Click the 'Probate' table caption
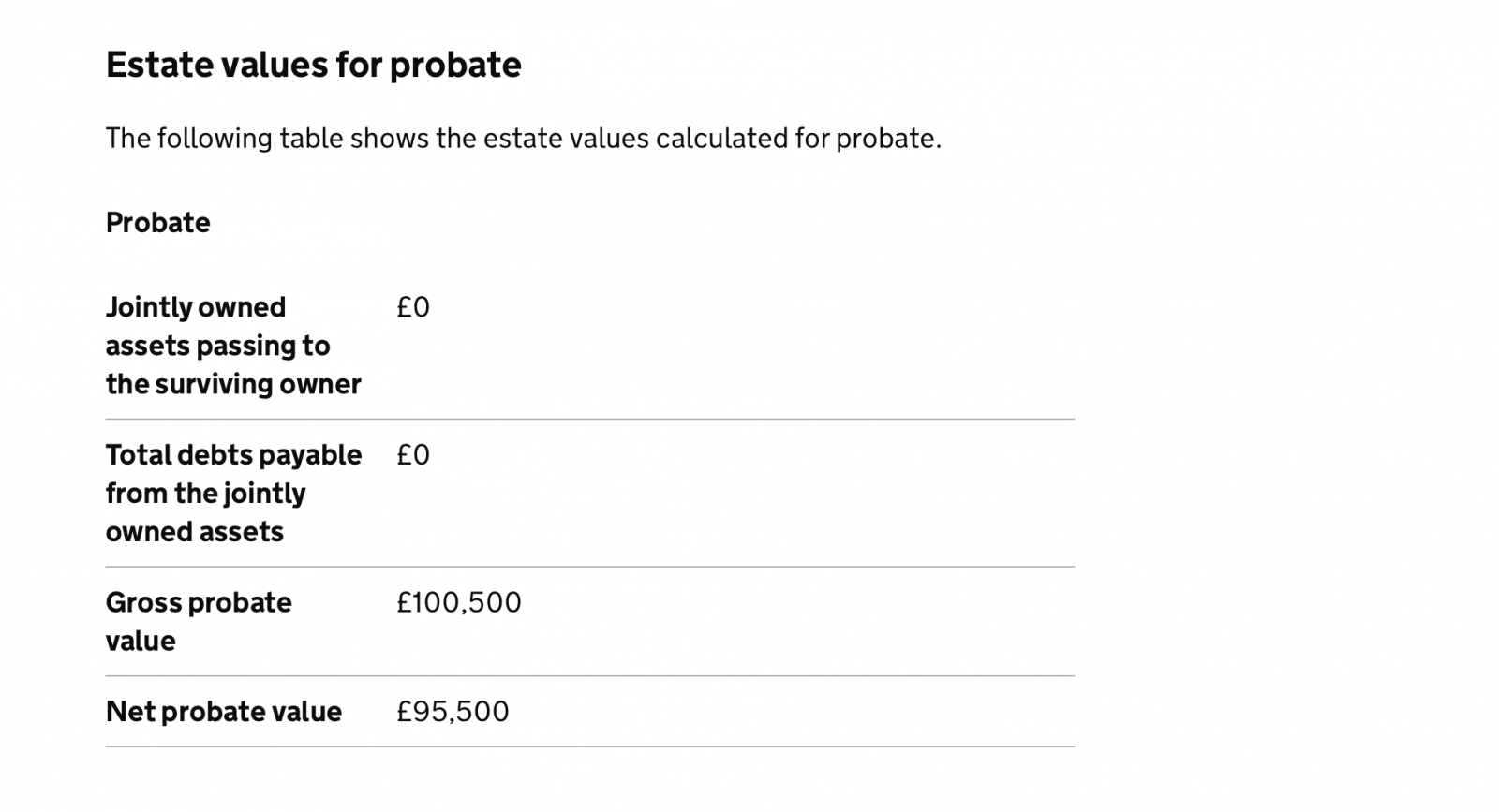 click(157, 223)
